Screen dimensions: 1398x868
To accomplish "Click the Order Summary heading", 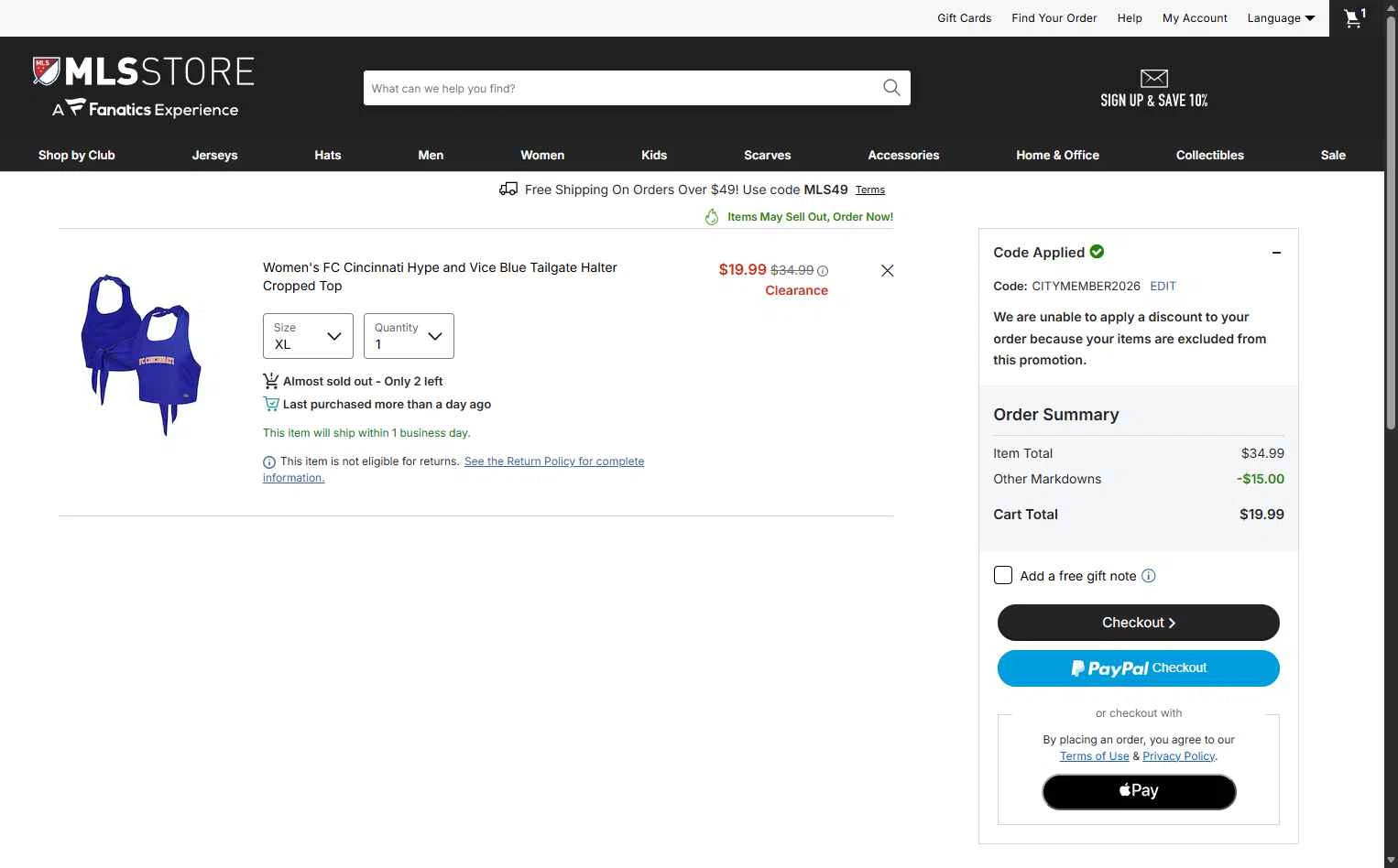I will (x=1056, y=415).
